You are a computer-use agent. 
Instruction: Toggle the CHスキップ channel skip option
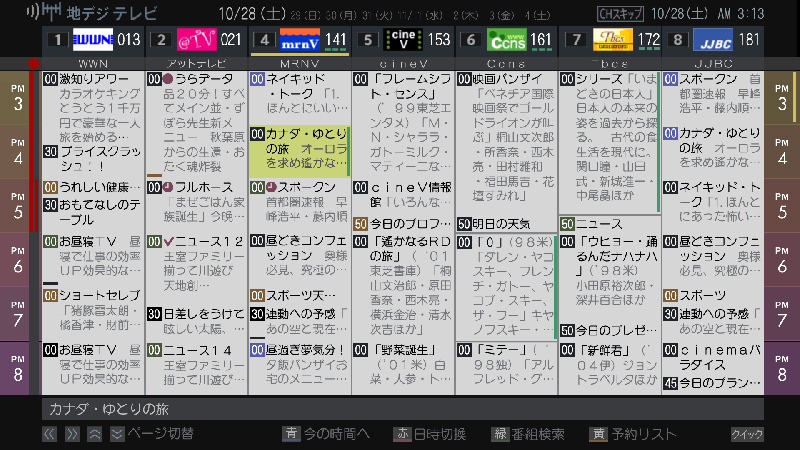coord(620,13)
